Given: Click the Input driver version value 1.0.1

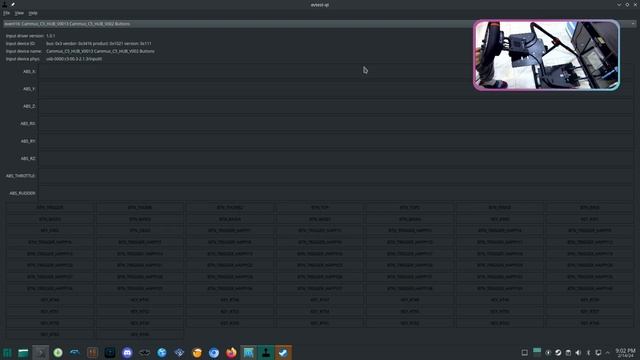Looking at the screenshot, I should (50, 36).
